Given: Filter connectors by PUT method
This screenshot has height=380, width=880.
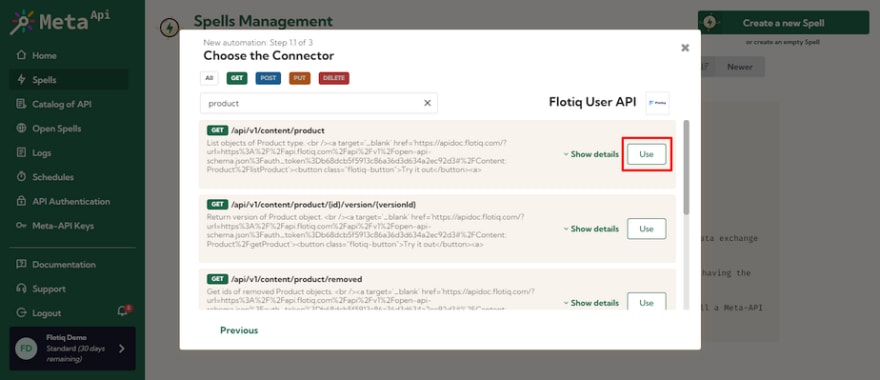Looking at the screenshot, I should [299, 78].
